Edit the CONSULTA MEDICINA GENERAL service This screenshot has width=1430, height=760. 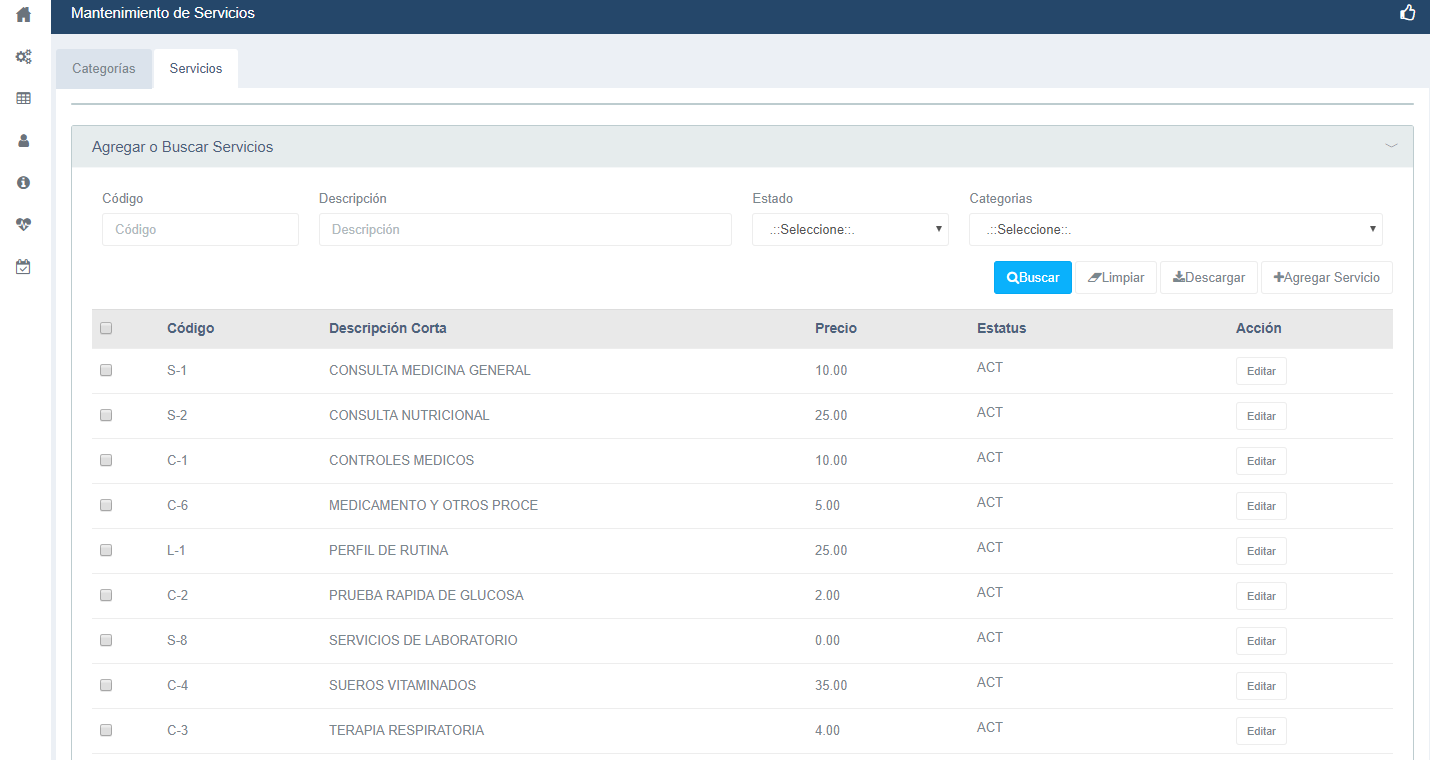pos(1261,371)
